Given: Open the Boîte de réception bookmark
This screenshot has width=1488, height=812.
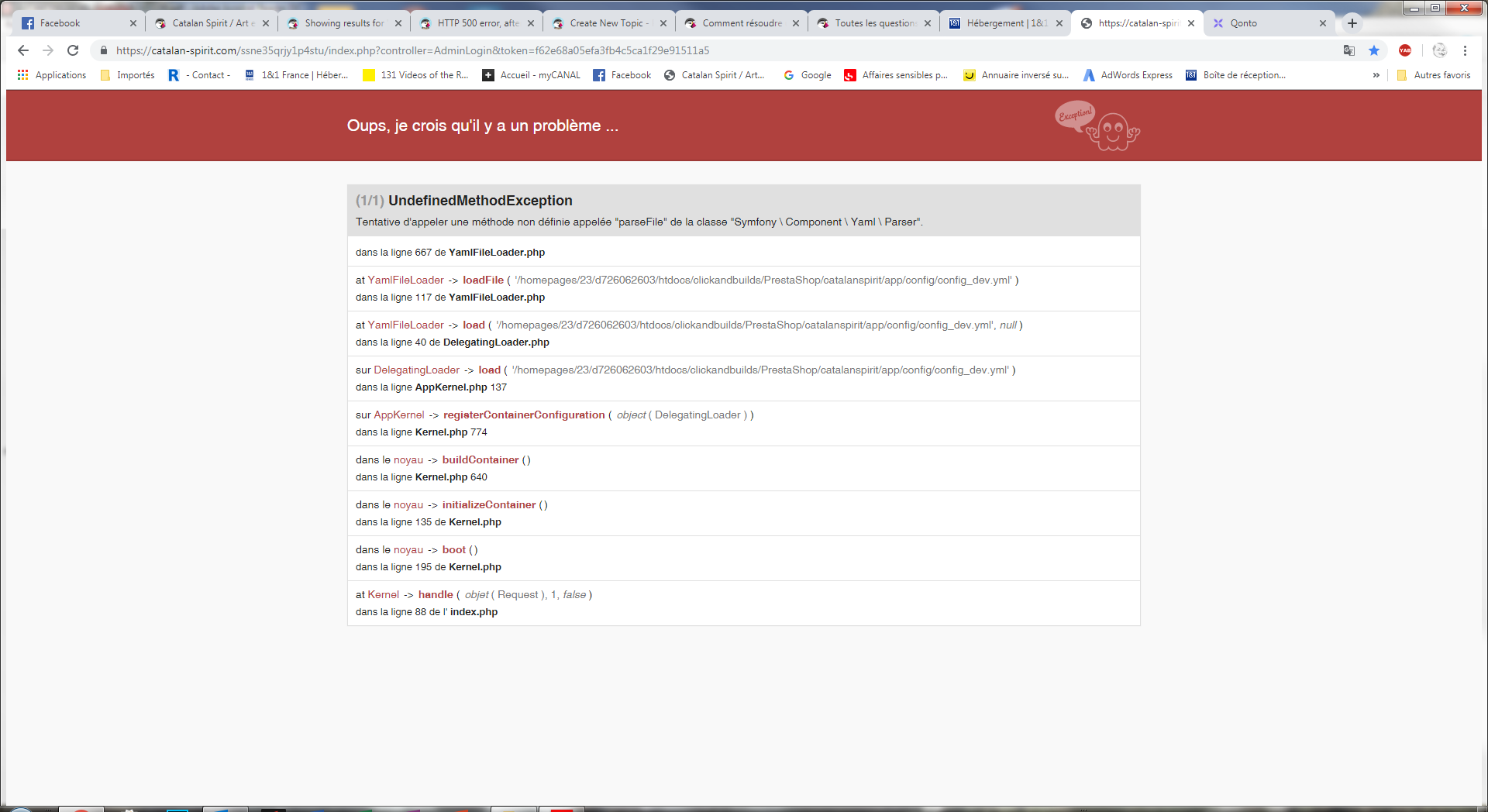Looking at the screenshot, I should 1236,75.
